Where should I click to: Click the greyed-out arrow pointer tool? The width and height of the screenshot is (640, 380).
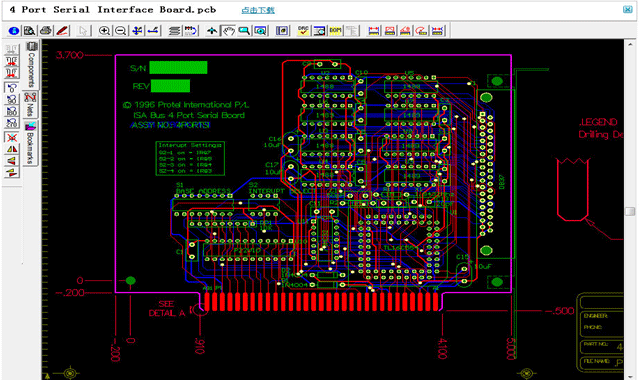pyautogui.click(x=83, y=31)
